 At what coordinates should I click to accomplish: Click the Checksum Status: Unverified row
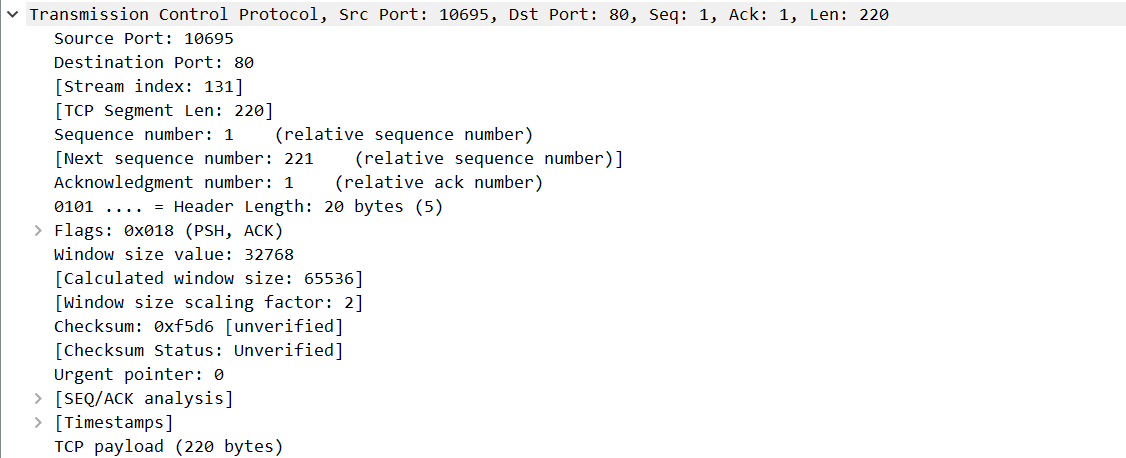(198, 351)
